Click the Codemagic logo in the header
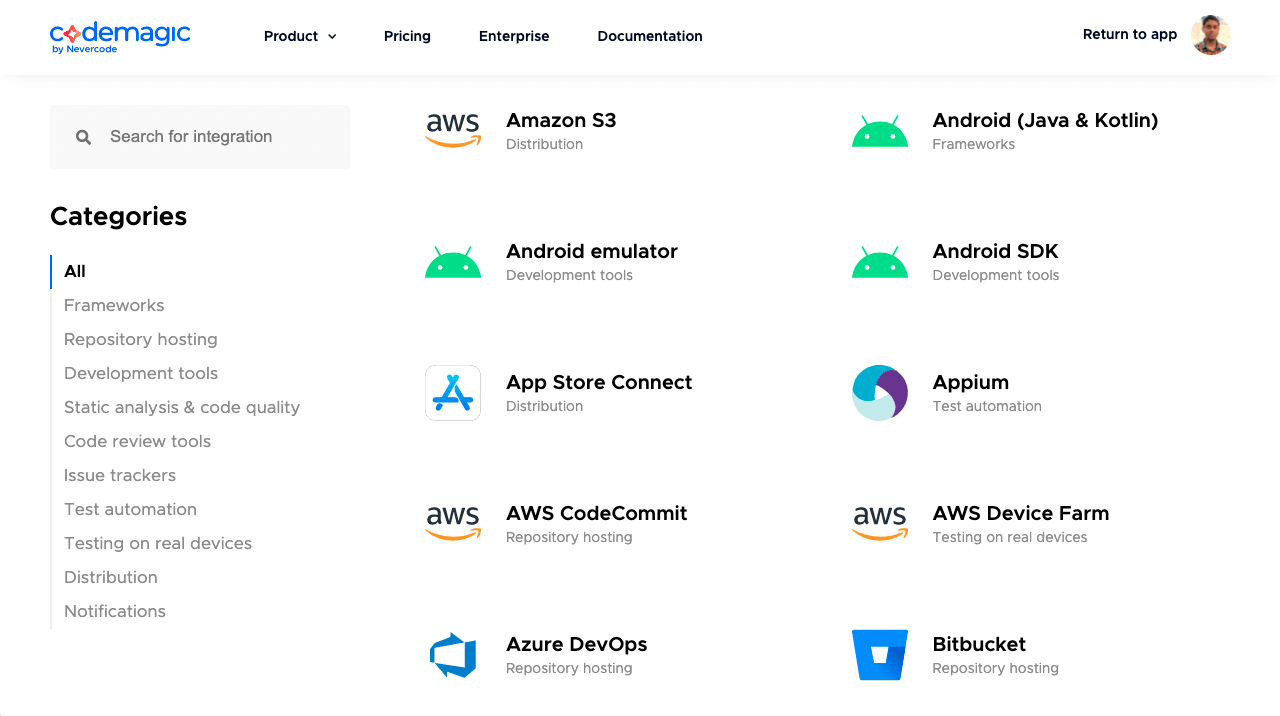This screenshot has width=1280, height=716. point(120,37)
